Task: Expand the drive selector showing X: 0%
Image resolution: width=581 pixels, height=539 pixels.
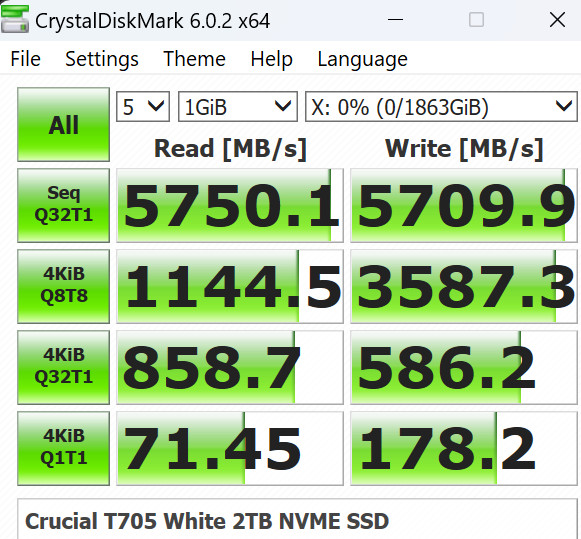Action: (x=441, y=107)
